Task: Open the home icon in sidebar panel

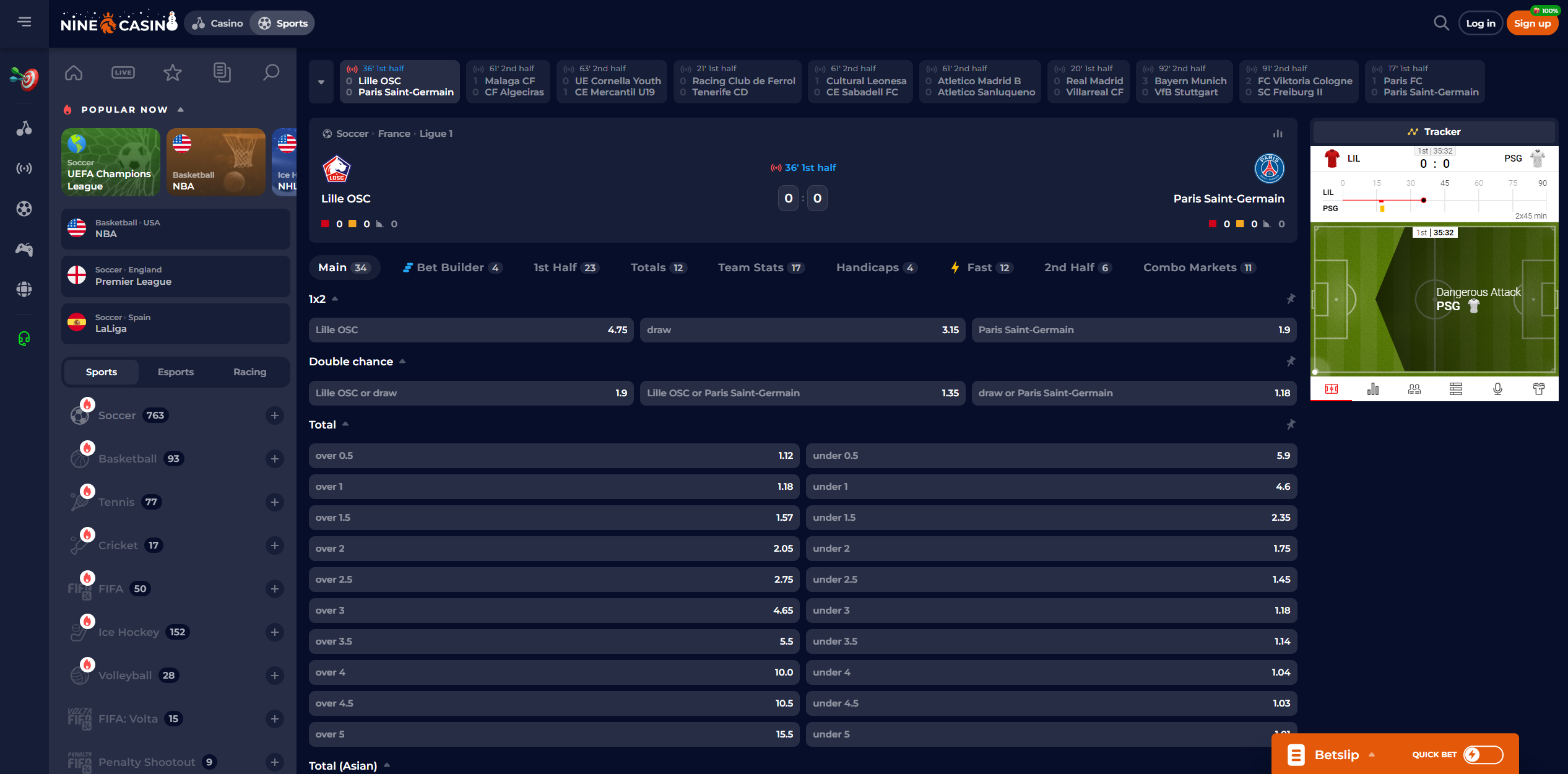Action: tap(74, 72)
